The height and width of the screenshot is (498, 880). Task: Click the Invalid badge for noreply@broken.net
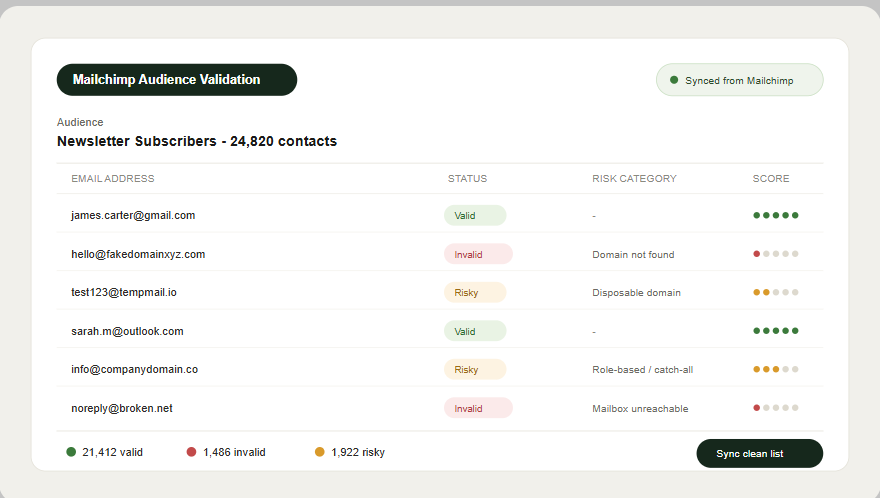pyautogui.click(x=478, y=408)
